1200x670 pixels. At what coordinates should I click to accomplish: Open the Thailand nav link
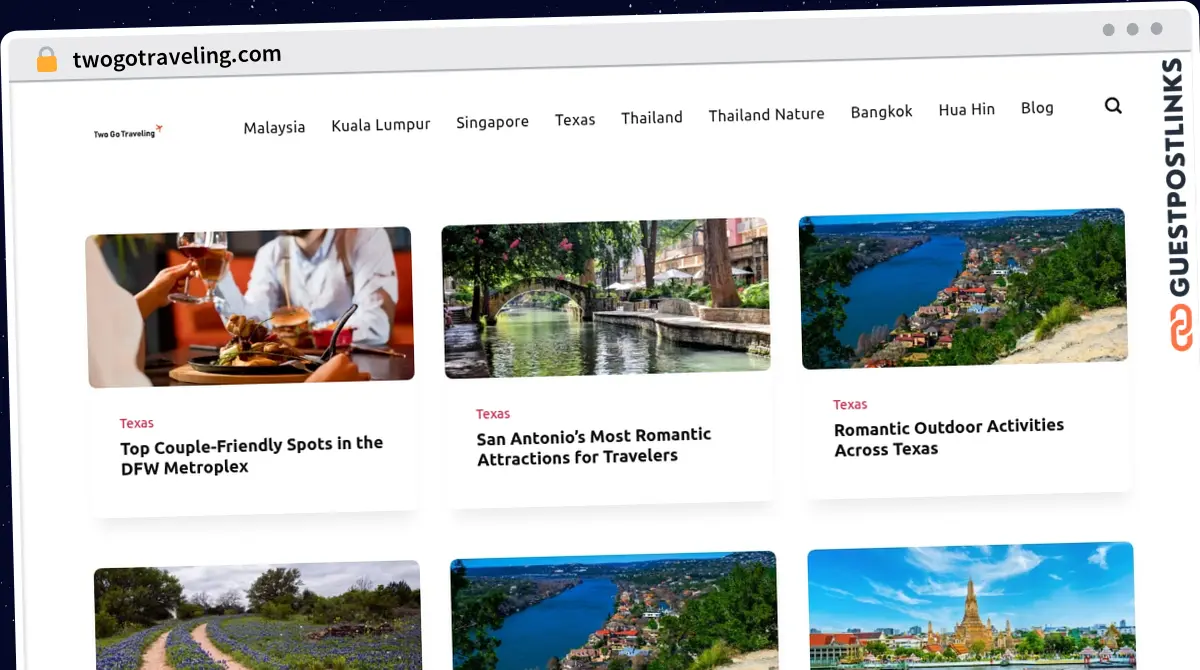[652, 118]
